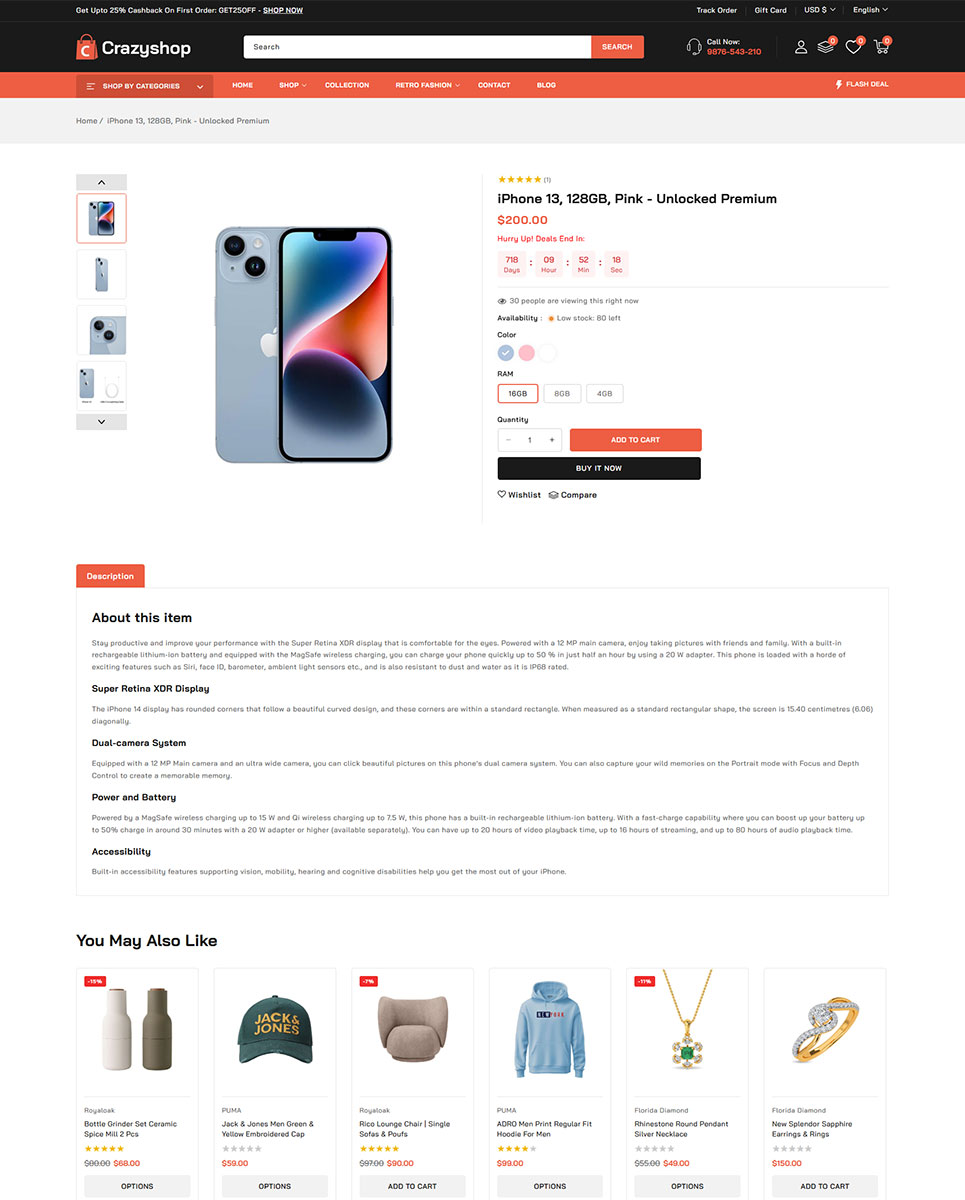Viewport: 965px width, 1200px height.
Task: Select the 8GB RAM option
Action: [562, 394]
